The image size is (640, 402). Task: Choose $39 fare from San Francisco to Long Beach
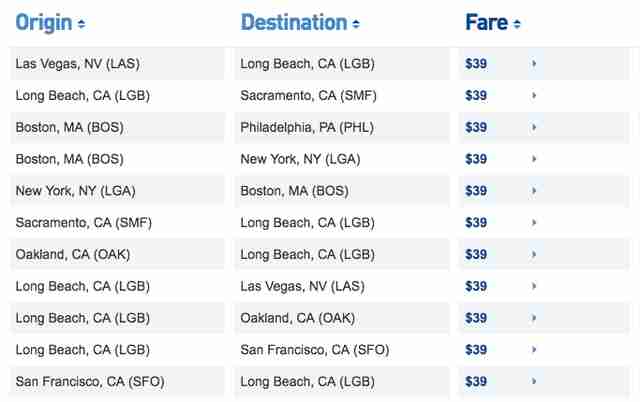tap(476, 382)
